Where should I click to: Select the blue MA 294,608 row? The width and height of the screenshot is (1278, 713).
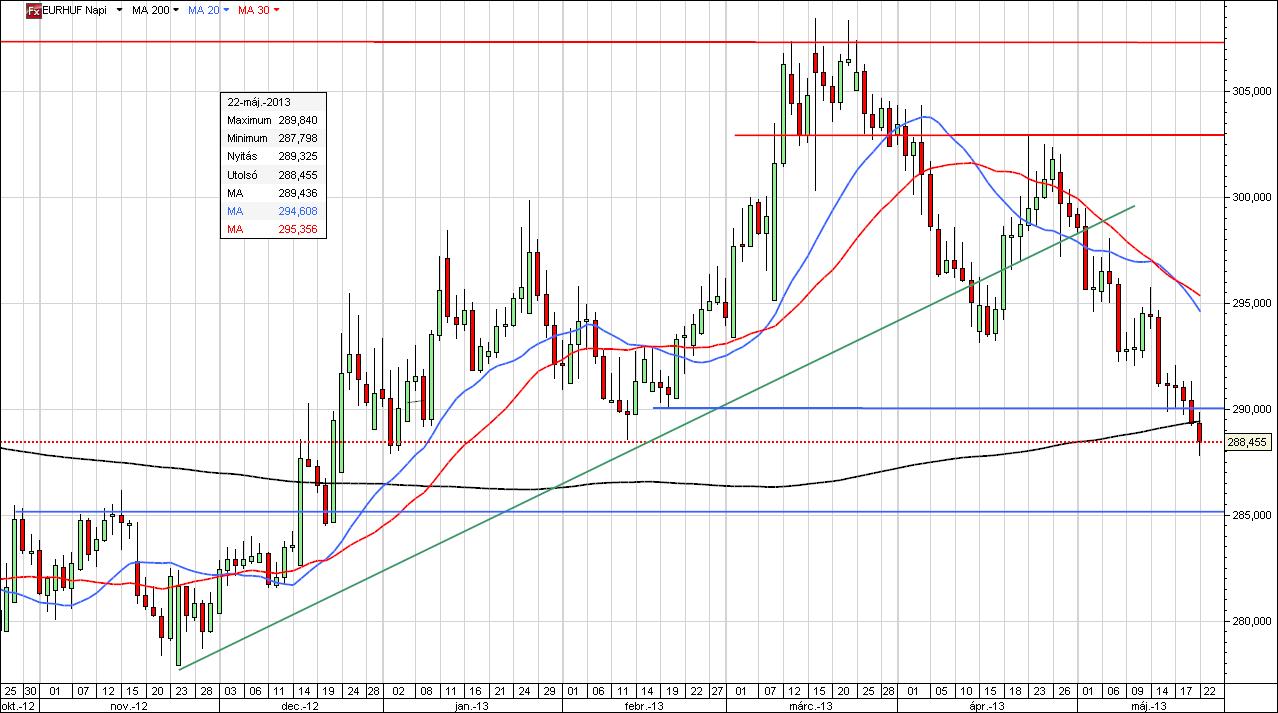272,211
